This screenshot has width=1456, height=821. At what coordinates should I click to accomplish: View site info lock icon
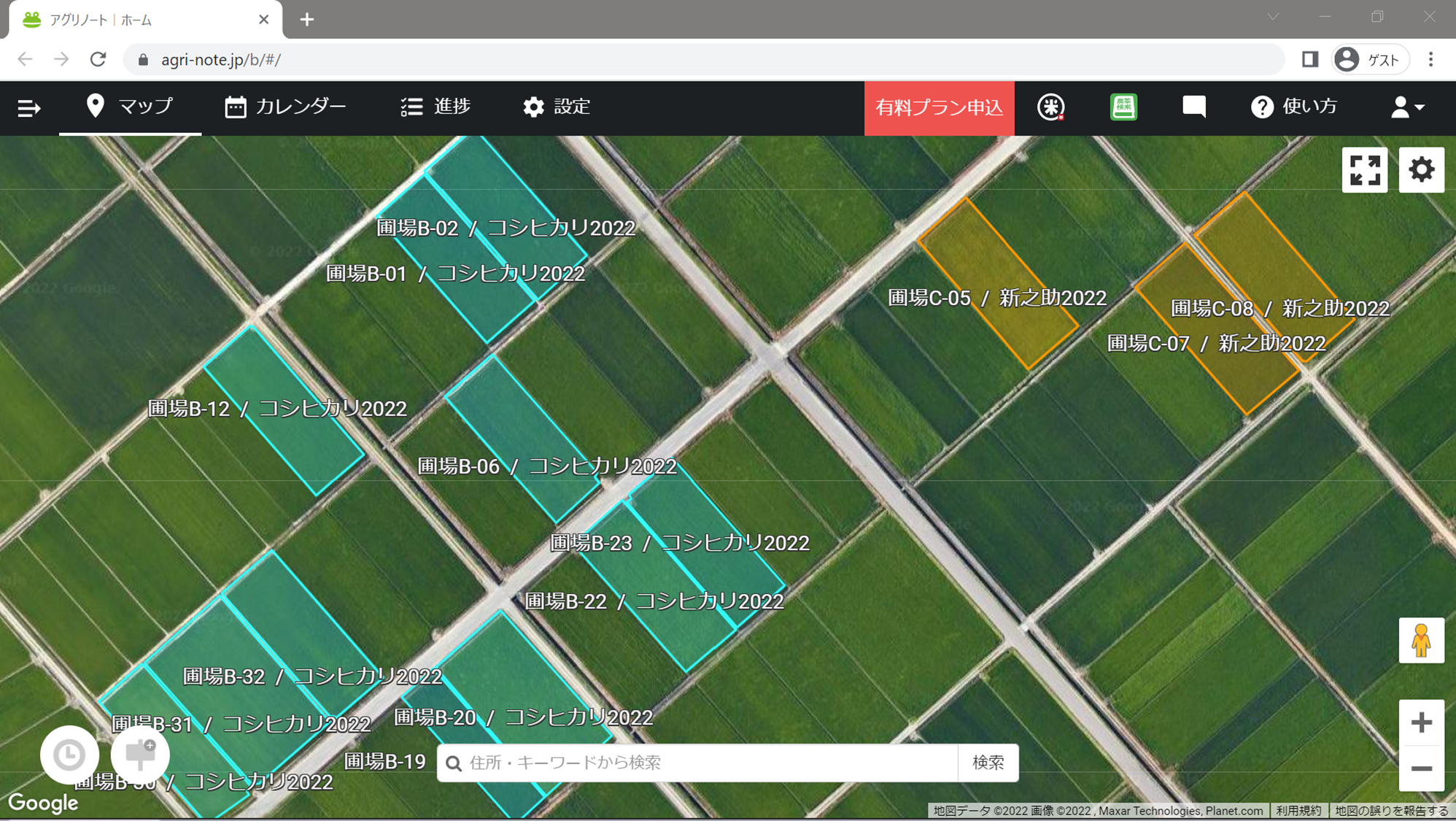[x=144, y=60]
